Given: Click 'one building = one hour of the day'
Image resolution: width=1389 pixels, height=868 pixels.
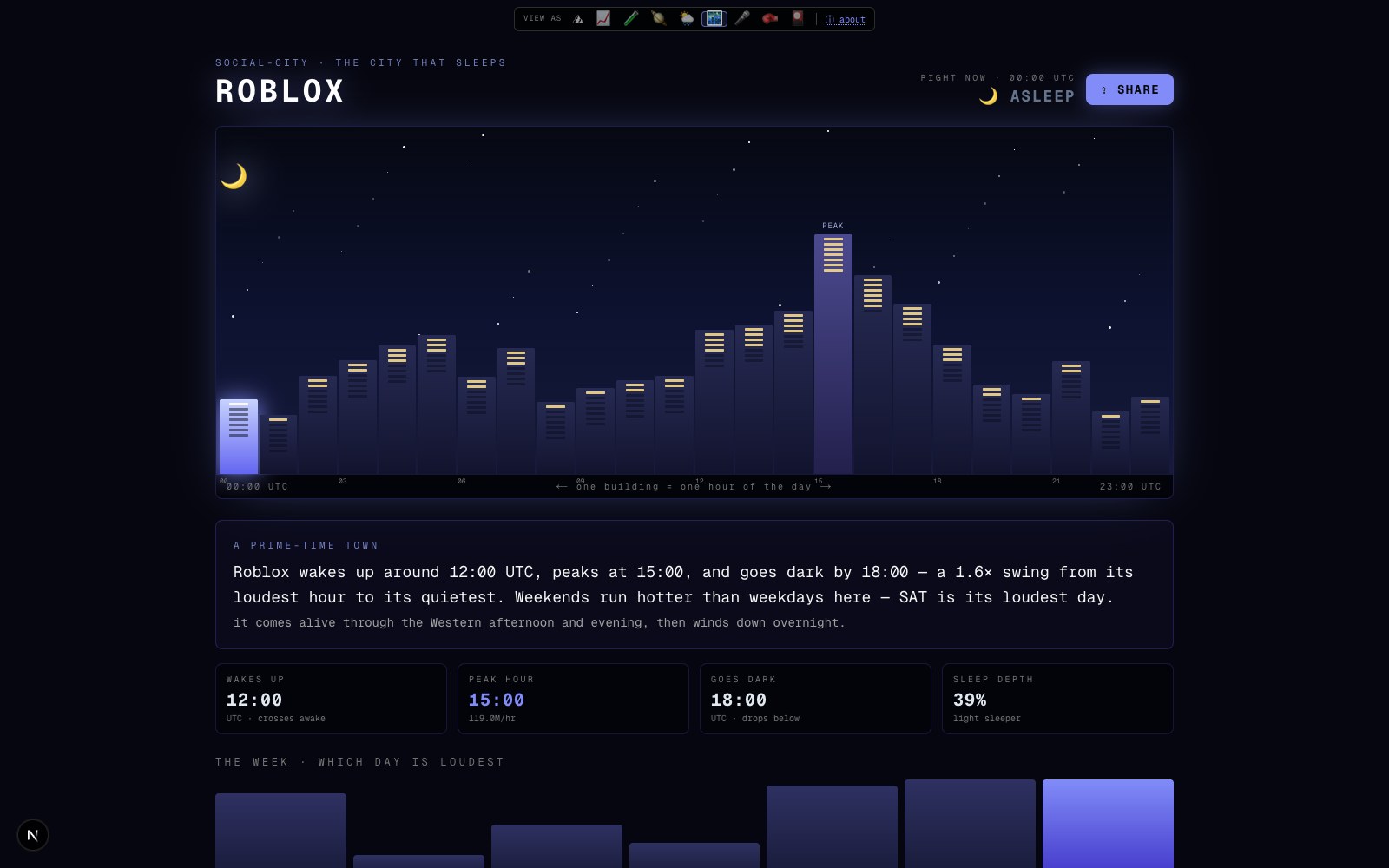Looking at the screenshot, I should click(x=694, y=487).
